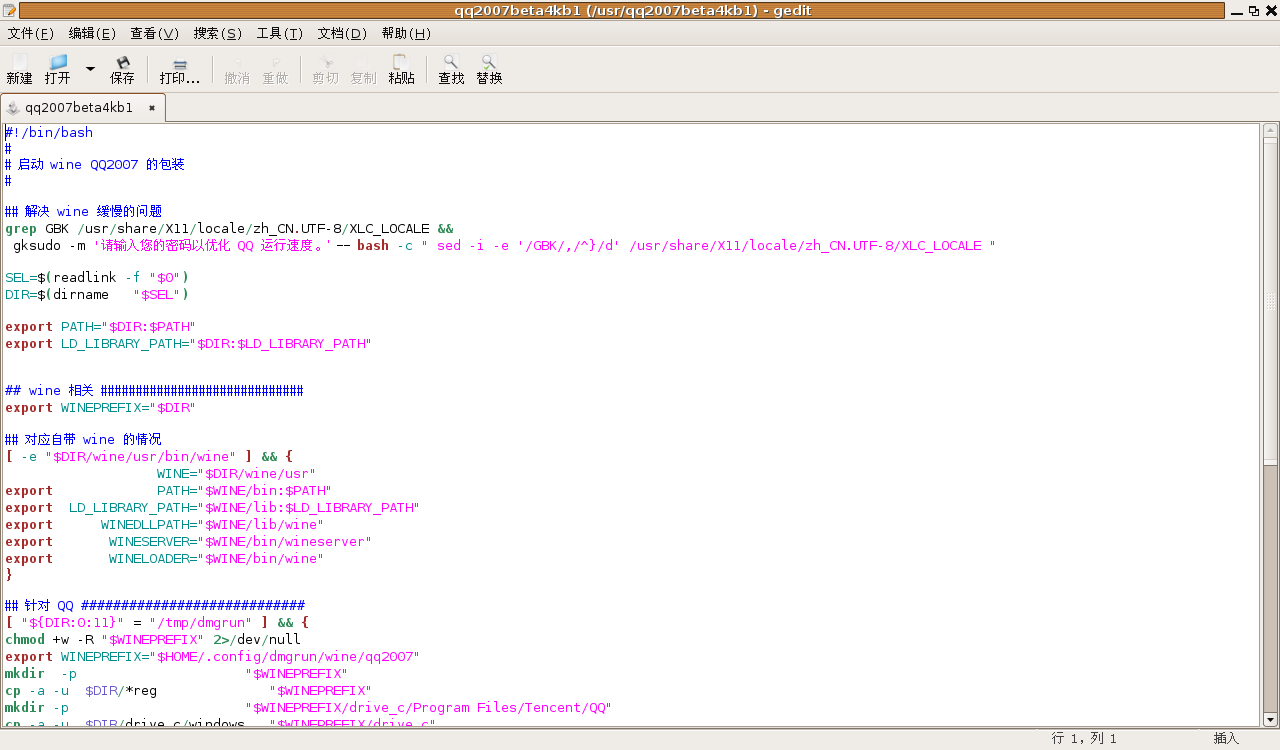Click the 'SEL=$(readlink -f "$0")' line
Viewport: 1280px width, 750px height.
coord(97,277)
